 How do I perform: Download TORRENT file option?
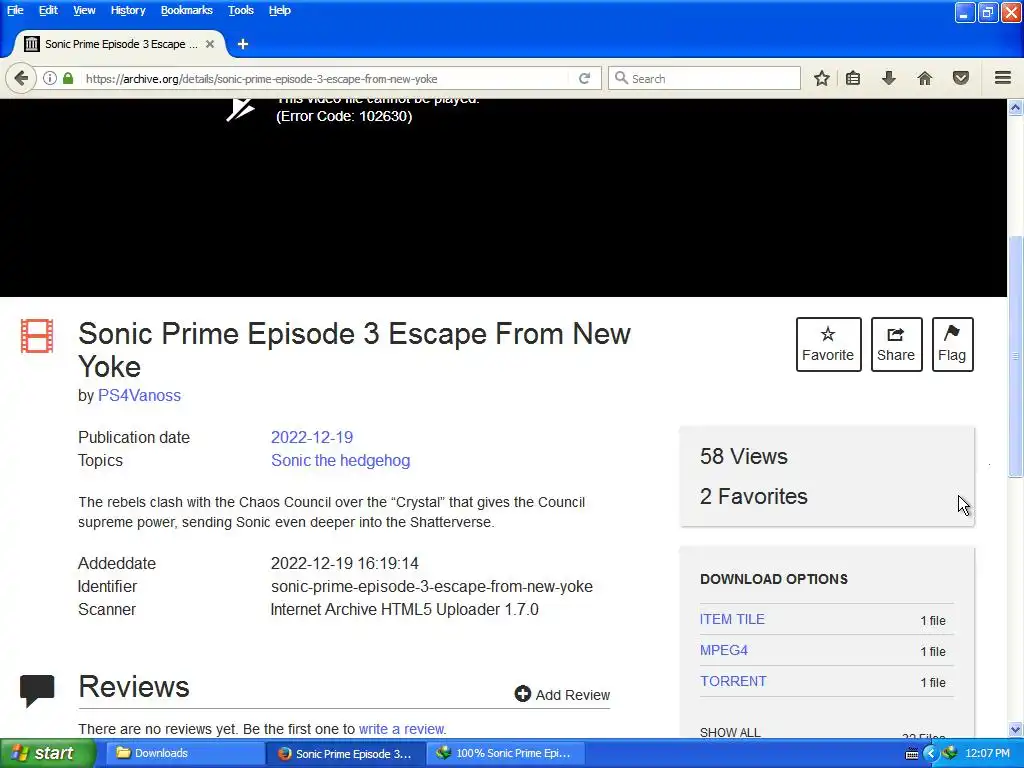click(x=733, y=681)
